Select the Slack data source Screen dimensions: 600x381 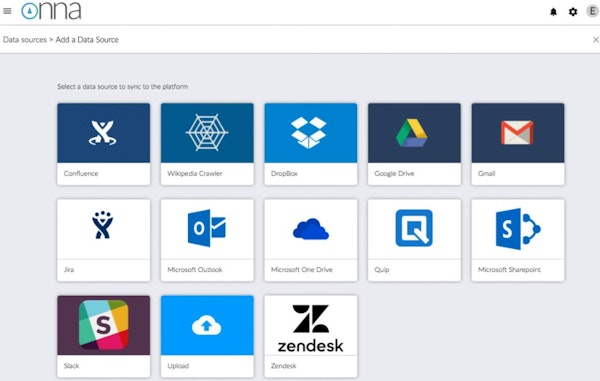[104, 336]
